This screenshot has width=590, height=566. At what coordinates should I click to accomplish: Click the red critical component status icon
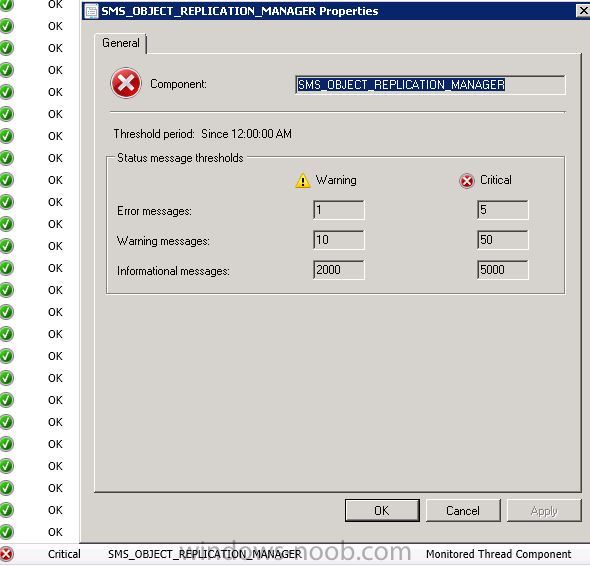pos(126,83)
